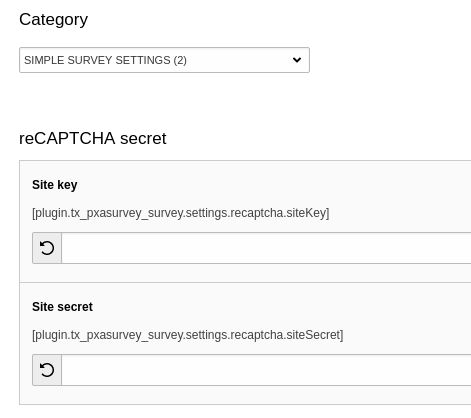Select the recaptcha.siteSecret constant path text
The image size is (471, 418).
tap(188, 335)
